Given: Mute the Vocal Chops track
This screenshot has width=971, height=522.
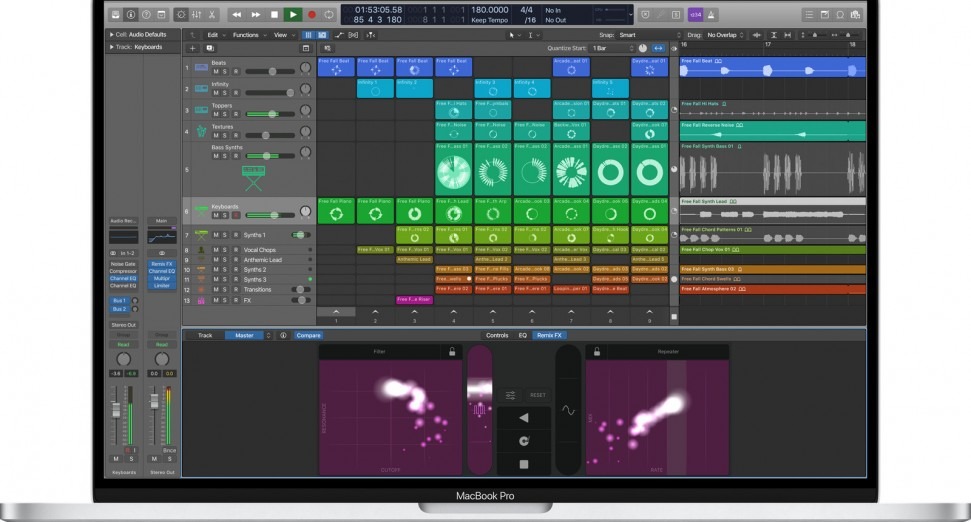Looking at the screenshot, I should (216, 250).
